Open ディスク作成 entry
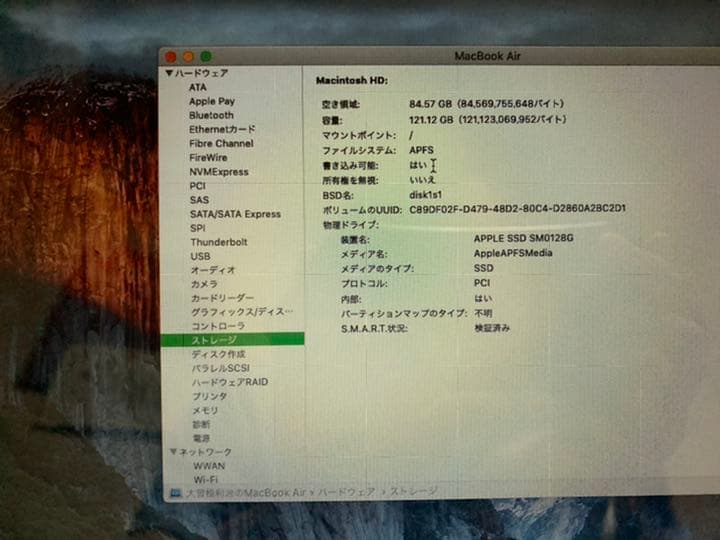The image size is (720, 540). 218,354
